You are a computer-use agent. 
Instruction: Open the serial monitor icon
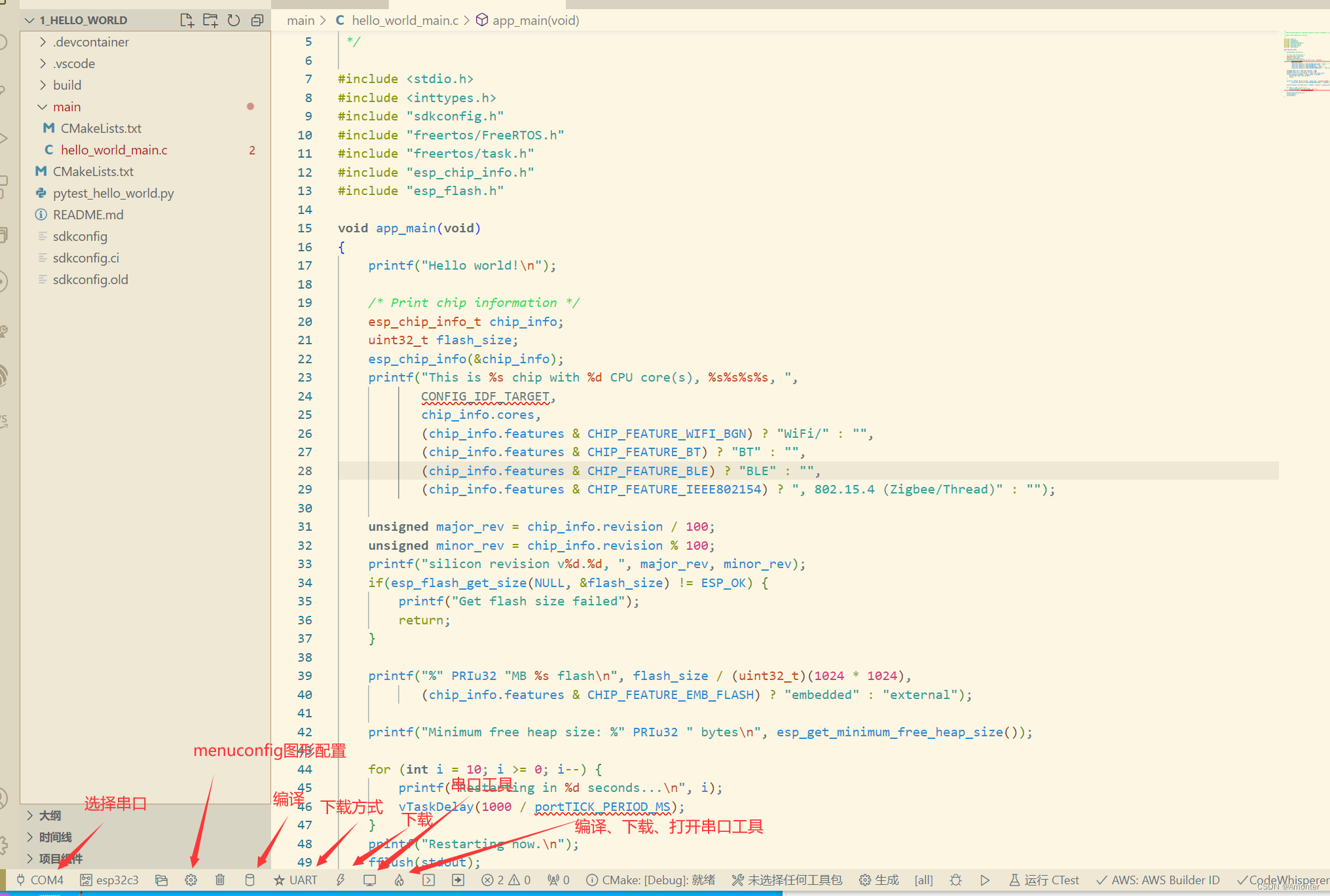[x=370, y=880]
